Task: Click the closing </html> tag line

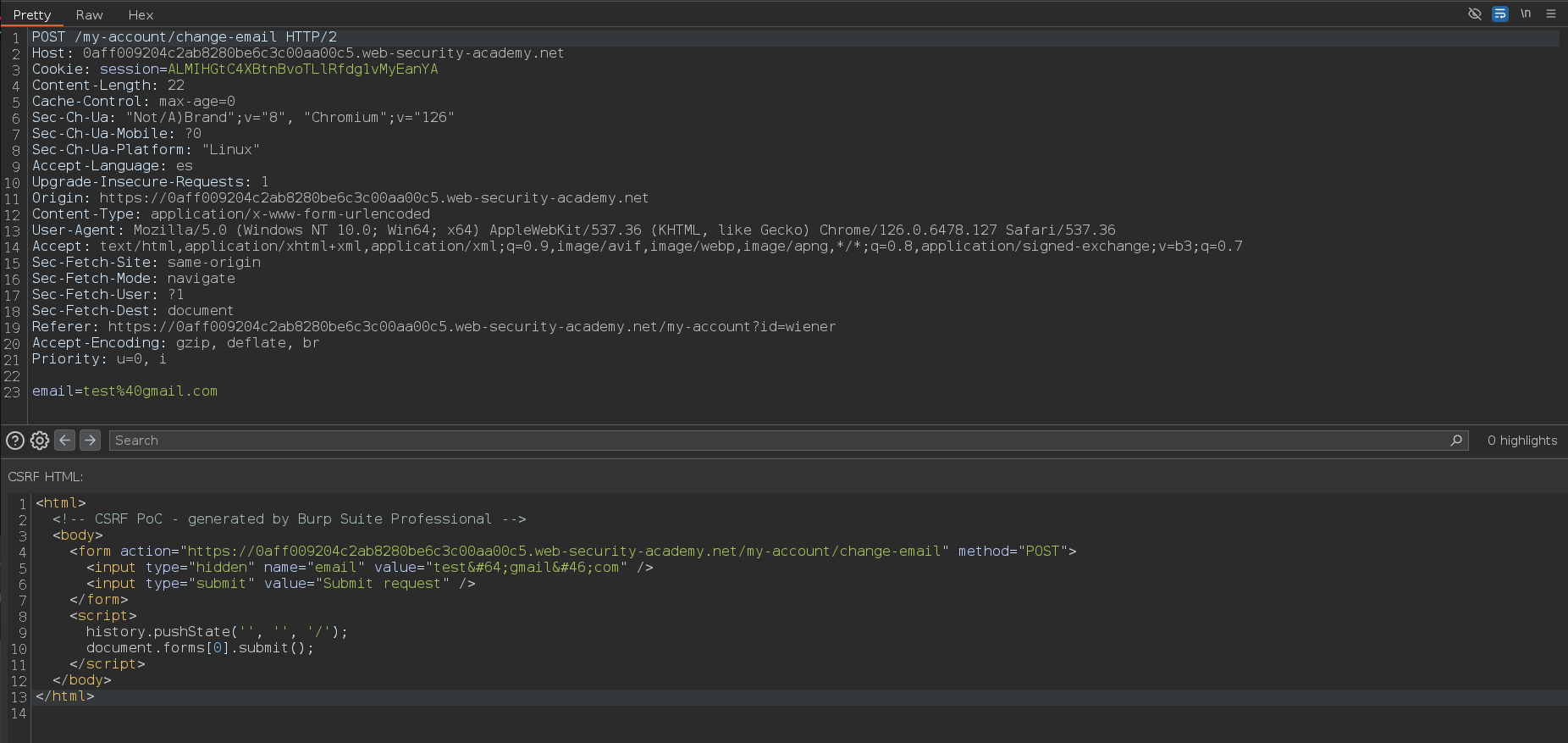Action: click(x=65, y=696)
